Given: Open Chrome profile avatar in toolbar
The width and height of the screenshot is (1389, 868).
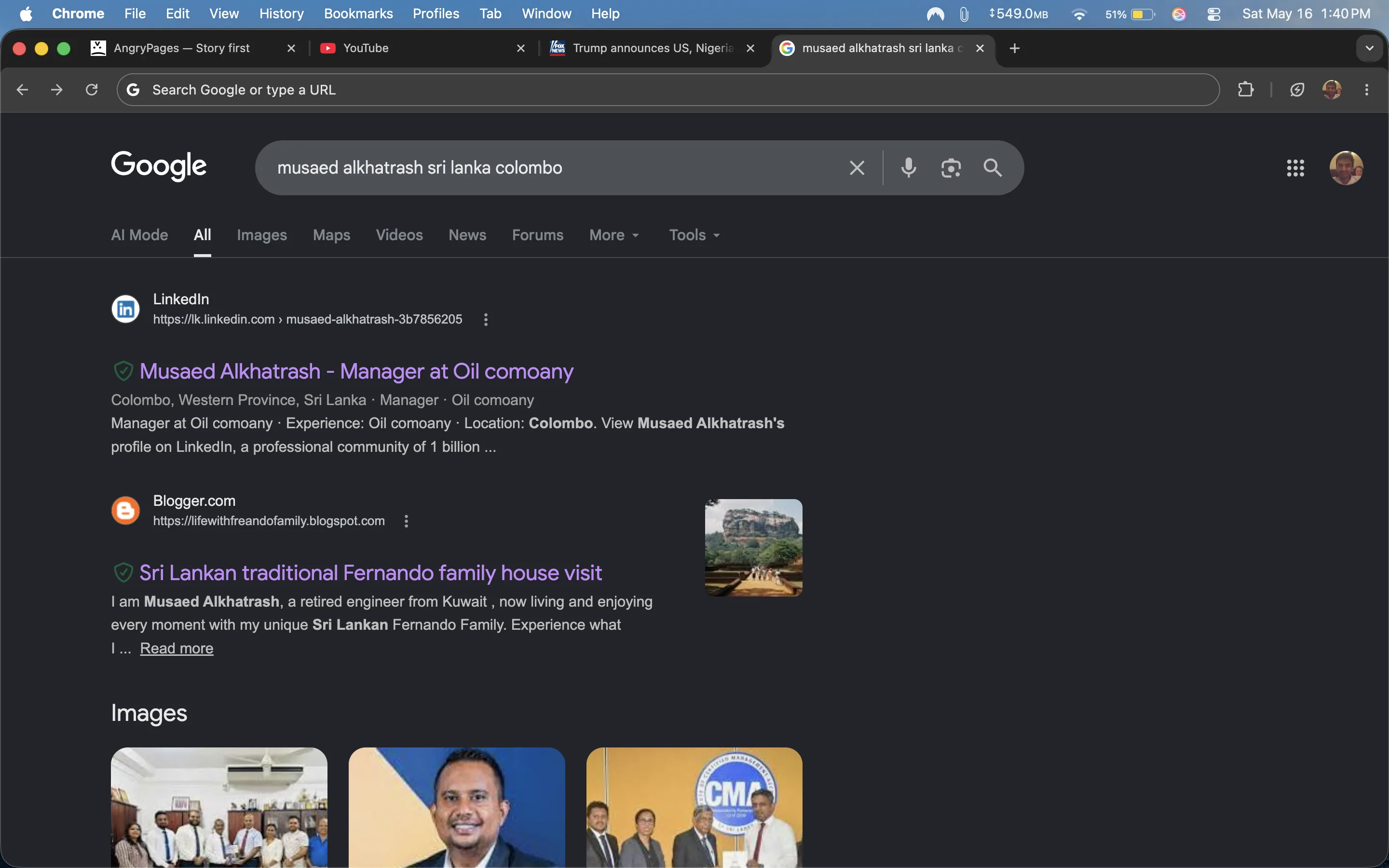Looking at the screenshot, I should pyautogui.click(x=1332, y=90).
